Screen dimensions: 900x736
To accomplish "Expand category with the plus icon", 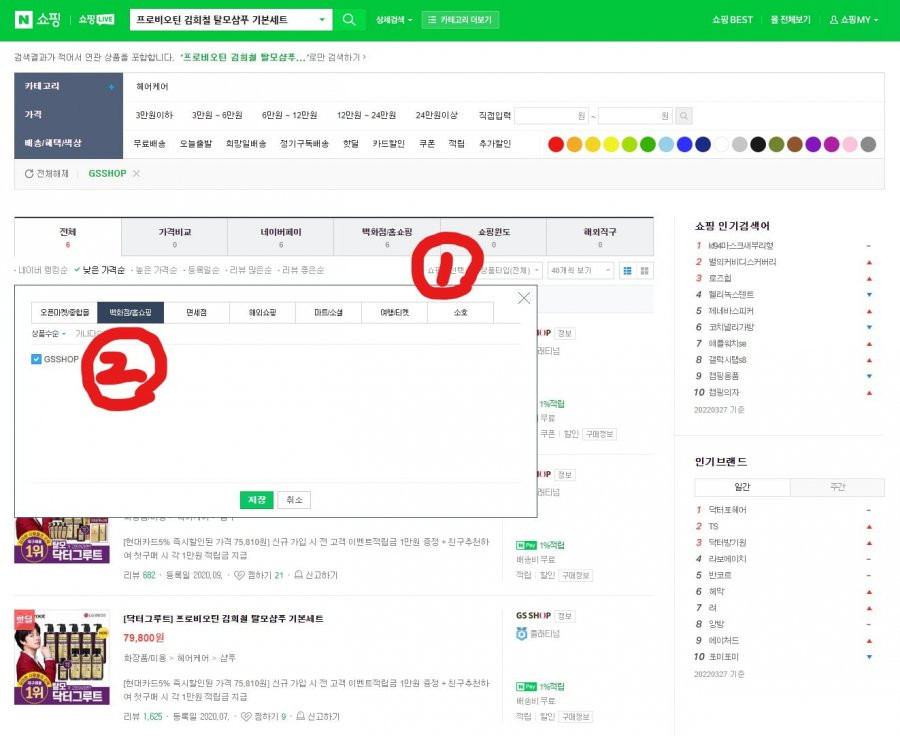I will coord(111,87).
